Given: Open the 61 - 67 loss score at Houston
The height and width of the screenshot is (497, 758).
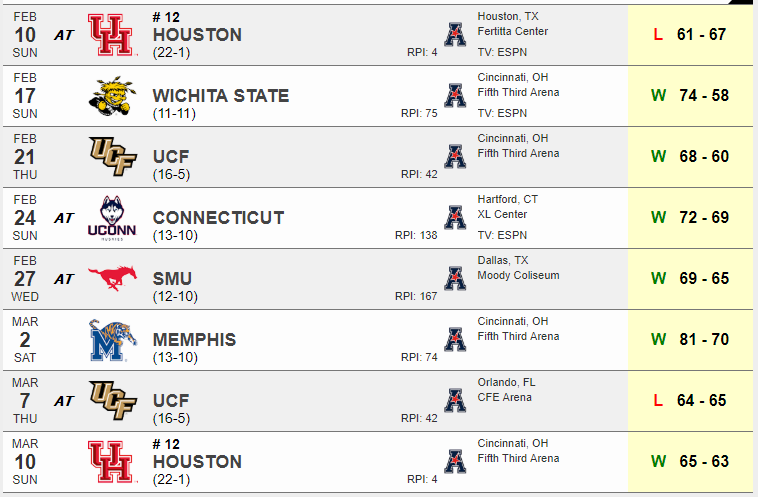Looking at the screenshot, I should [x=701, y=34].
